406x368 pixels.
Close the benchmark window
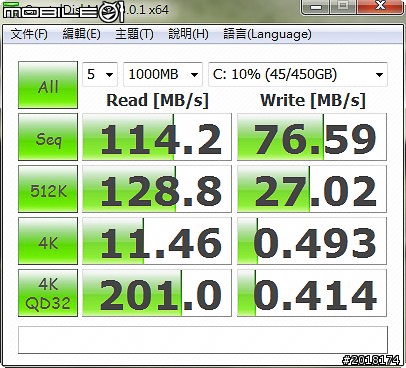point(380,7)
